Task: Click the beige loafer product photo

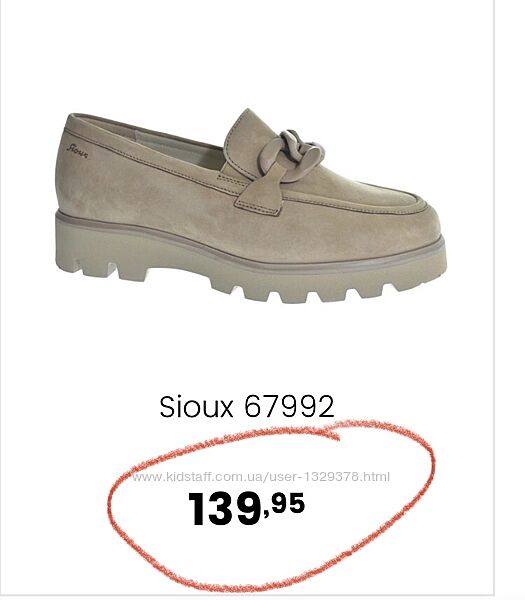Action: tap(251, 207)
